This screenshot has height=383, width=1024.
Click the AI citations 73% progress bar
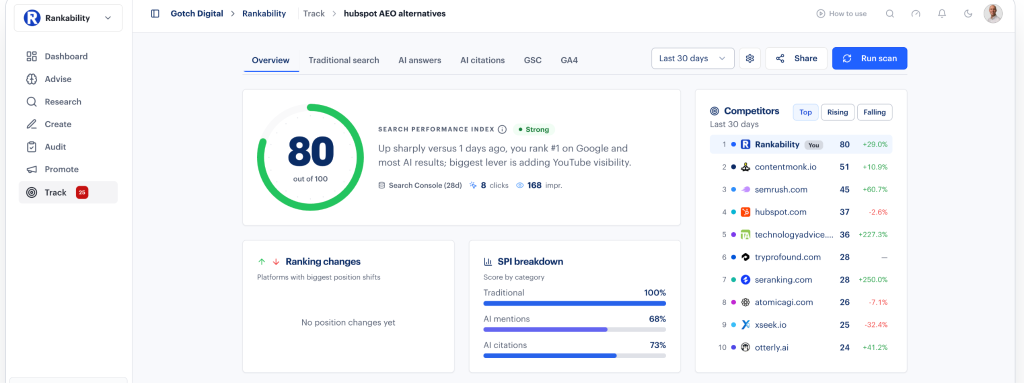(575, 356)
